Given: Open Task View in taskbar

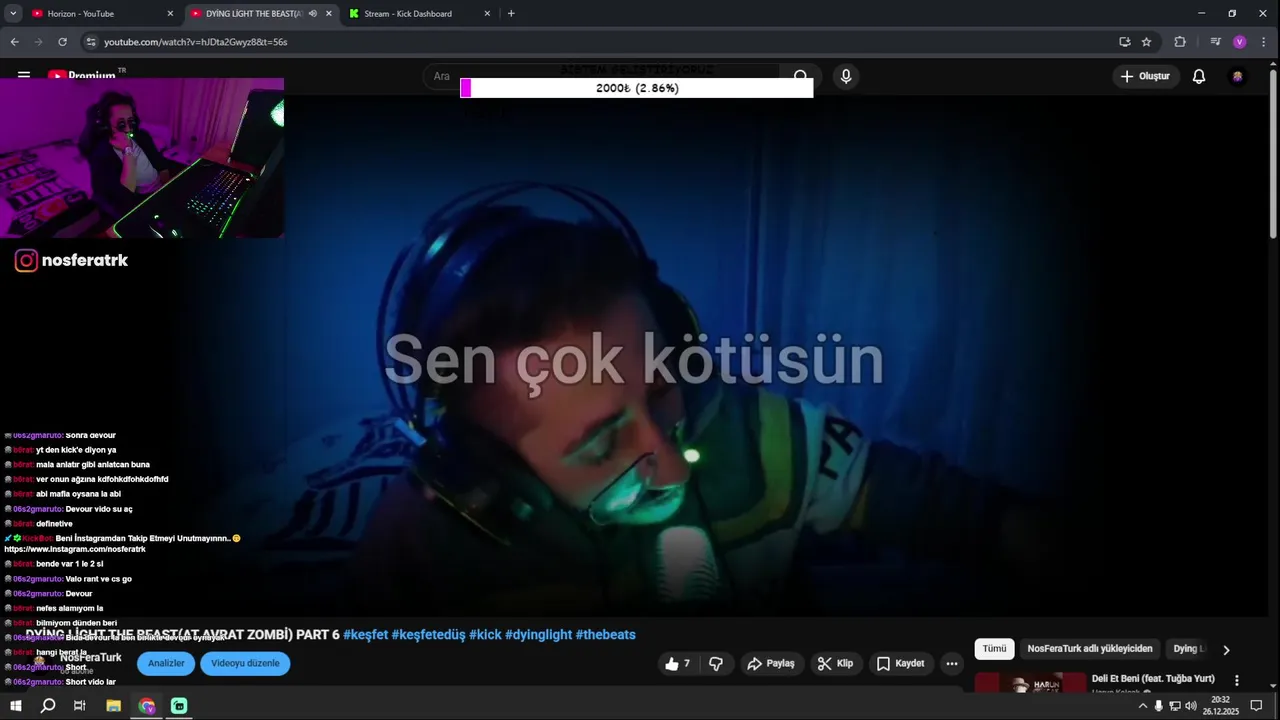Looking at the screenshot, I should coord(80,706).
